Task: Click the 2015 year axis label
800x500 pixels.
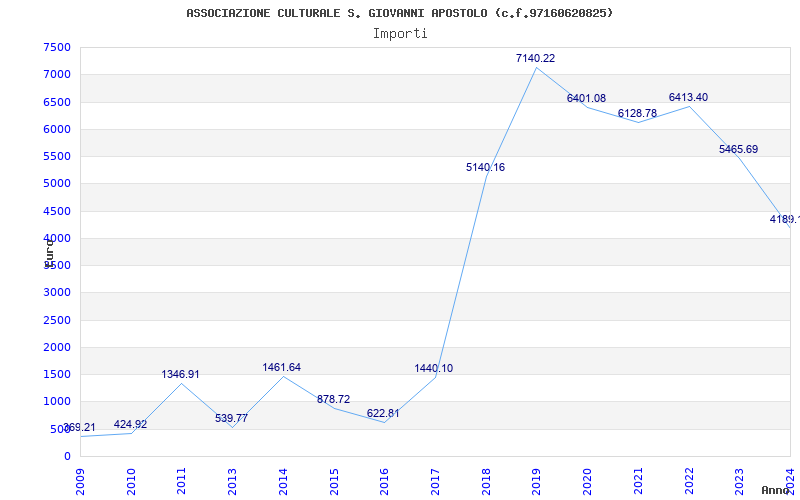Action: click(x=334, y=481)
